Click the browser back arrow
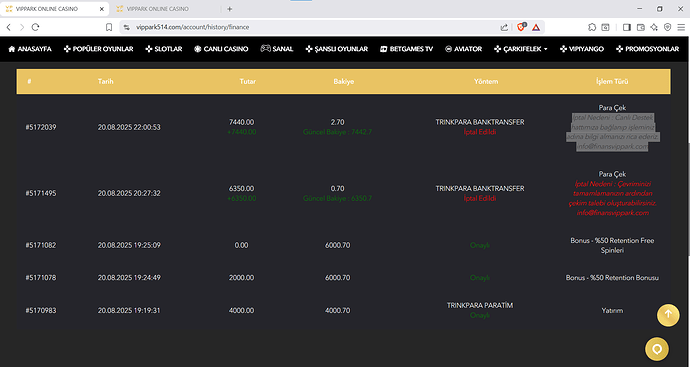Screen dimensions: 690x367 (x=8, y=27)
